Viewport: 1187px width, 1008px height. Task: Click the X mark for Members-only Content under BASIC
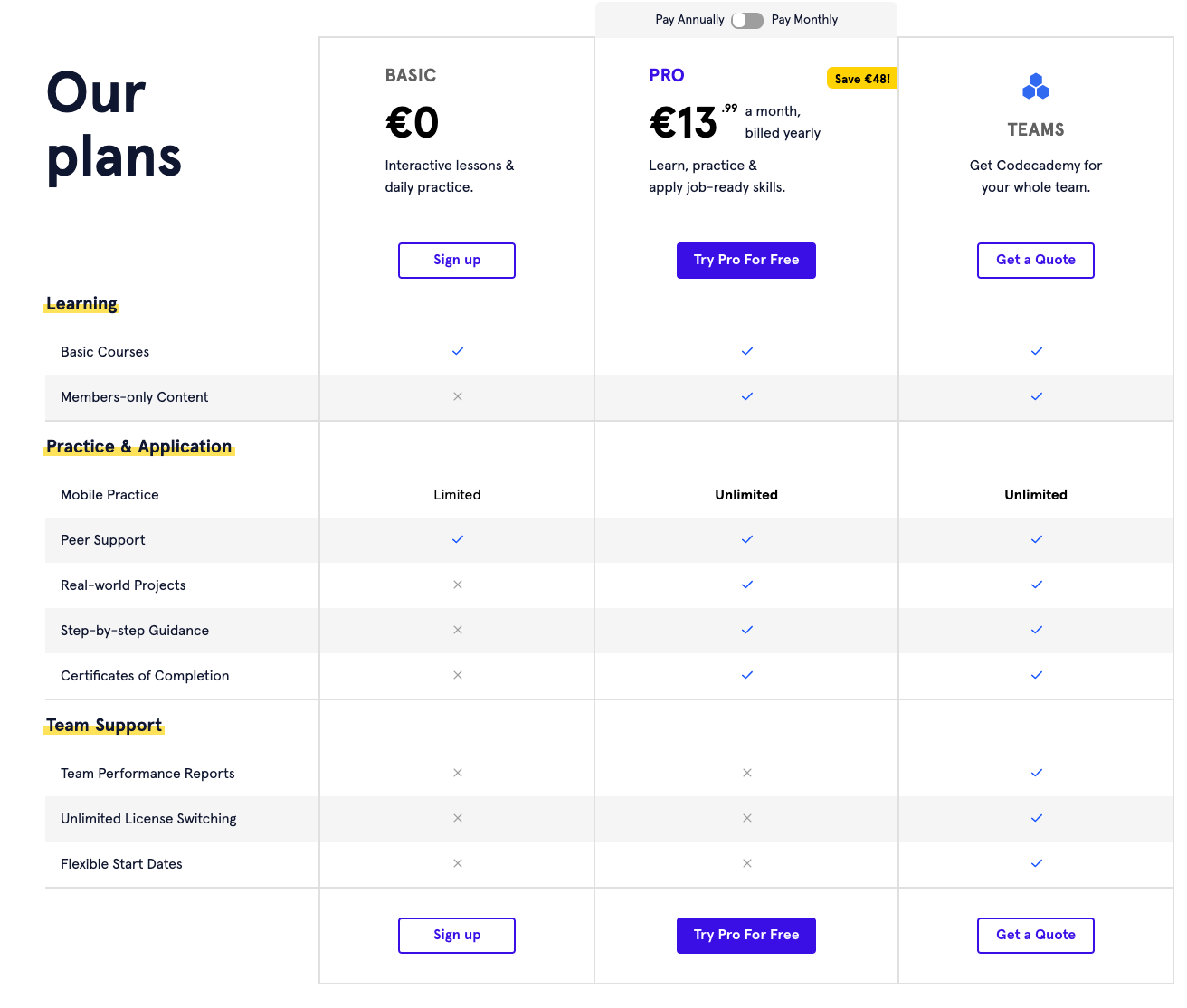coord(457,396)
